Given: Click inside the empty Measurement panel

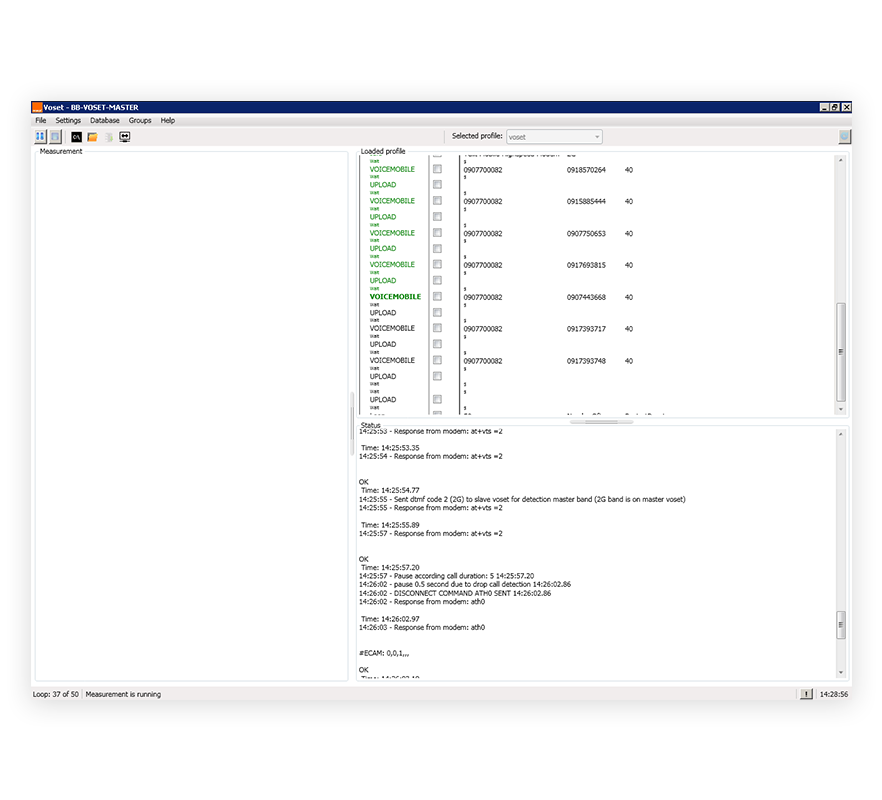Looking at the screenshot, I should [191, 416].
